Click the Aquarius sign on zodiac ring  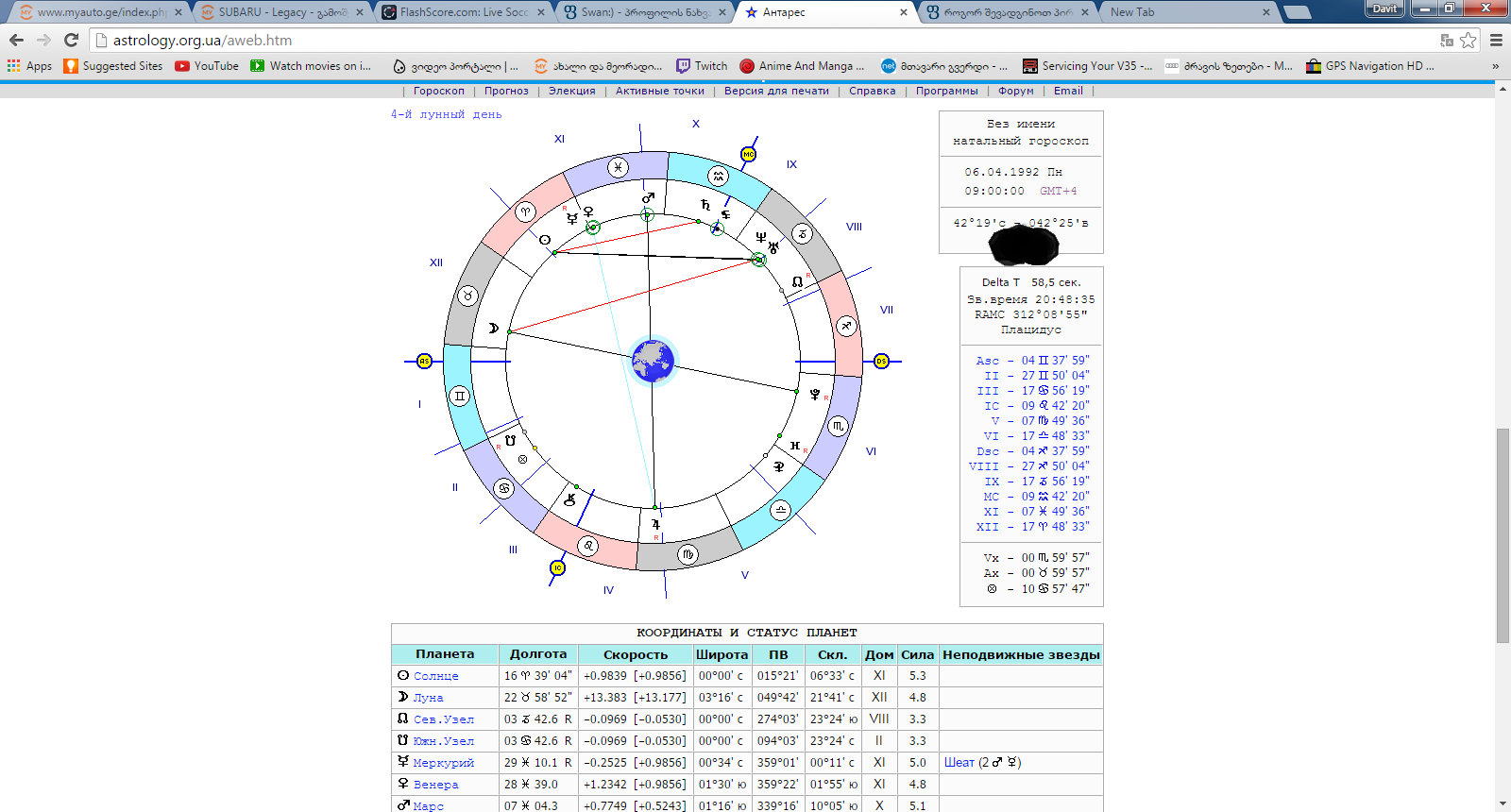click(719, 176)
